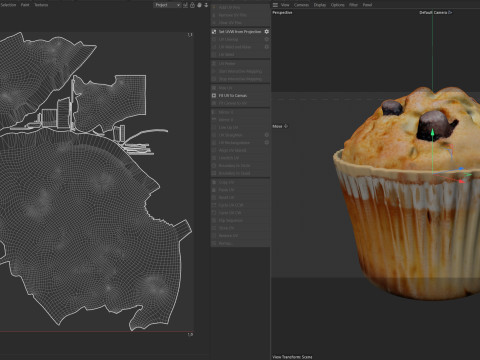Click the down-arrow icon in the UV header
The width and height of the screenshot is (480, 360).
pyautogui.click(x=206, y=5)
